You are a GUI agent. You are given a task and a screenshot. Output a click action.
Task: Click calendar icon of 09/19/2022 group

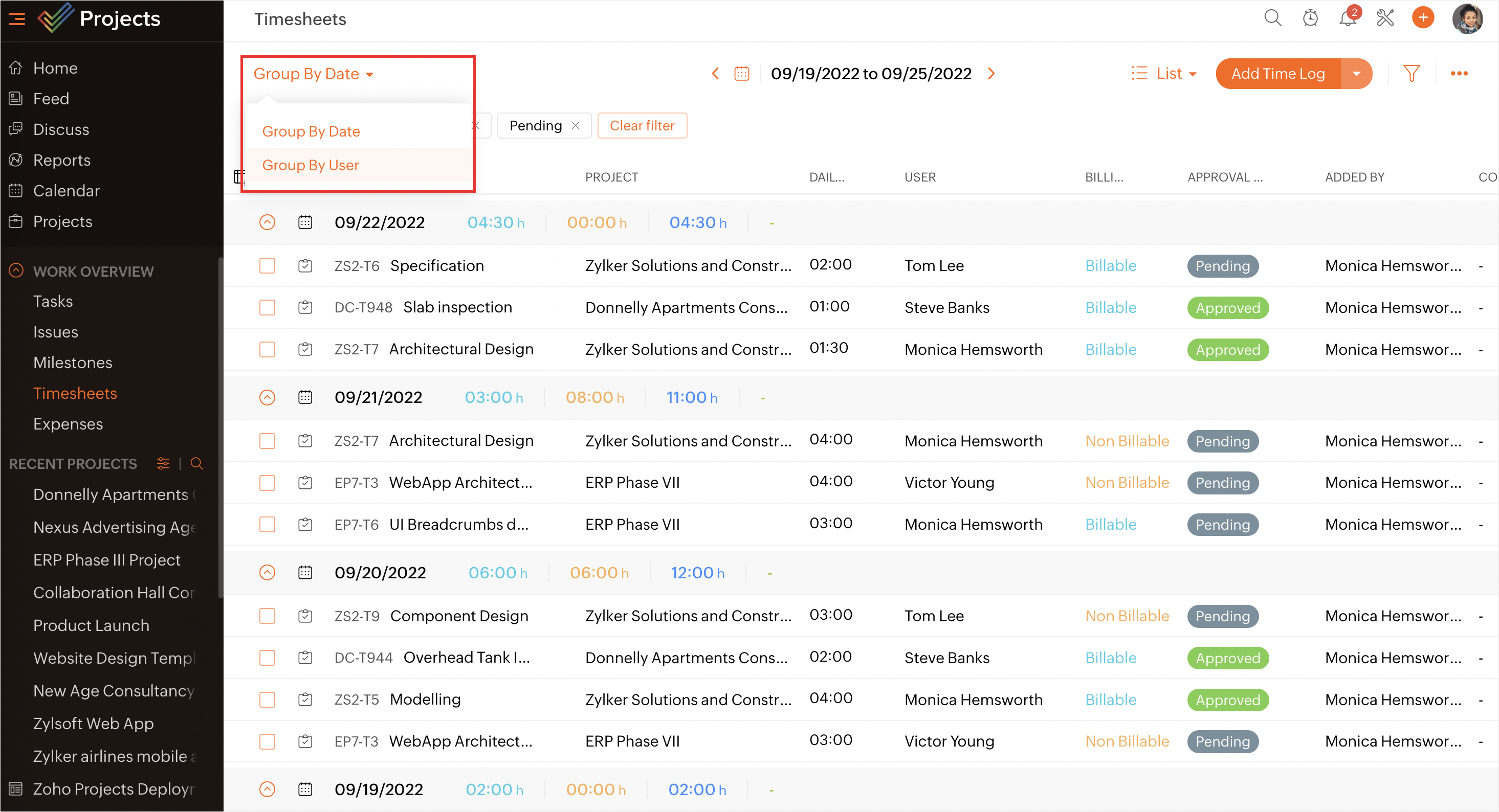(305, 790)
